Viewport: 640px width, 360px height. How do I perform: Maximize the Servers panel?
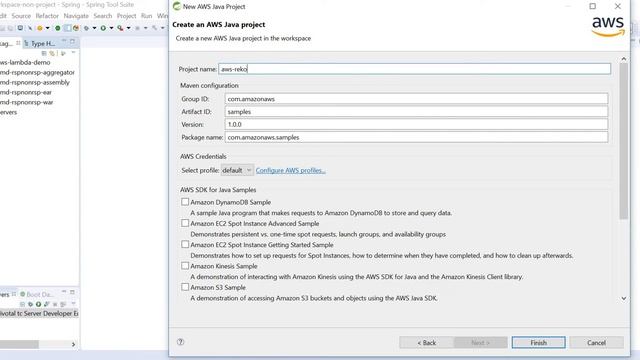(72, 292)
